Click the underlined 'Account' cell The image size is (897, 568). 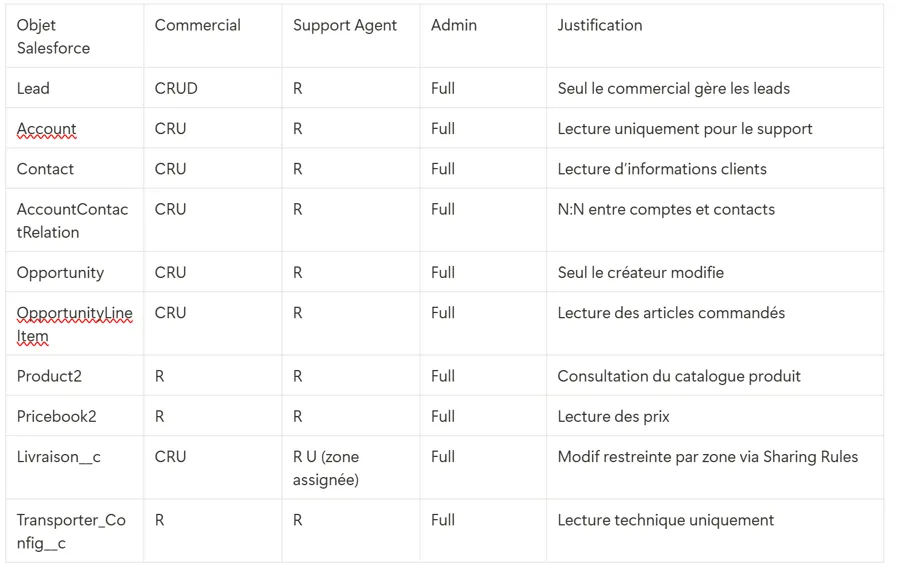point(46,129)
